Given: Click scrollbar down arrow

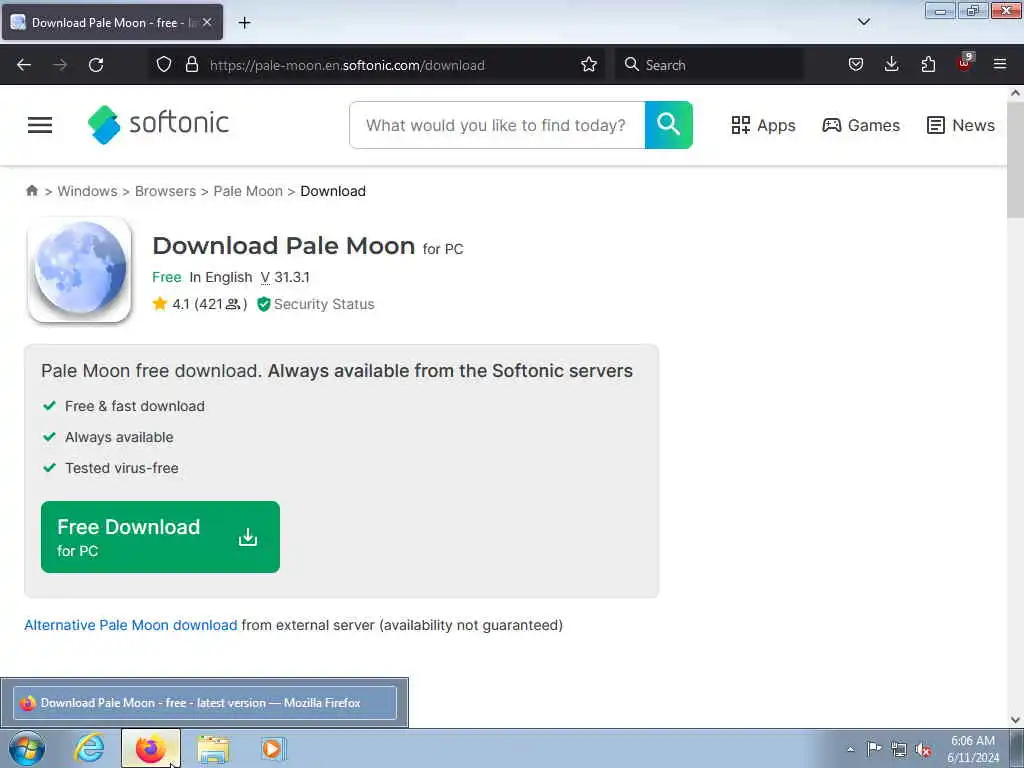Looking at the screenshot, I should [x=1015, y=720].
